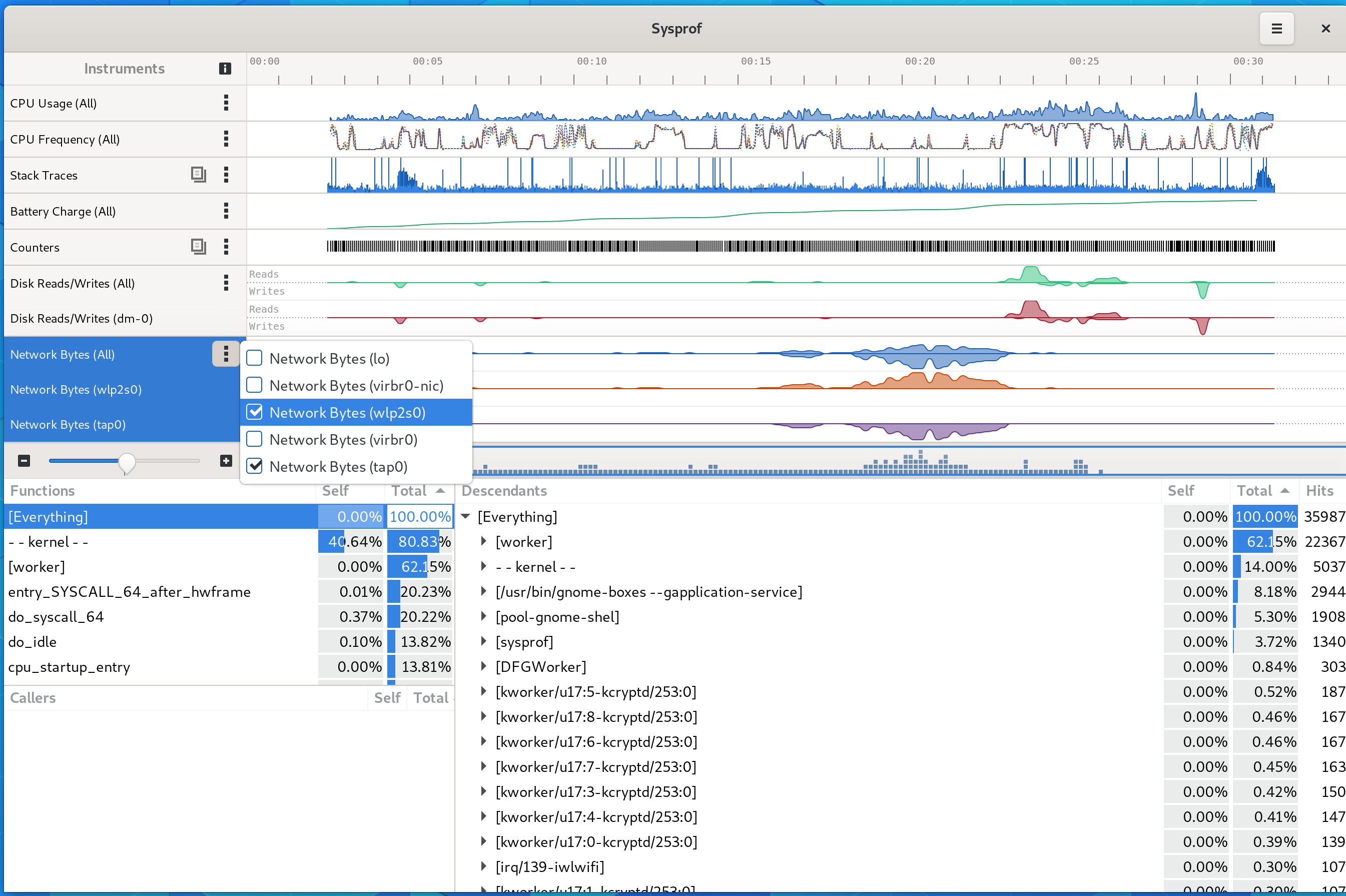Click Counters details view icon
The image size is (1346, 896).
click(198, 247)
